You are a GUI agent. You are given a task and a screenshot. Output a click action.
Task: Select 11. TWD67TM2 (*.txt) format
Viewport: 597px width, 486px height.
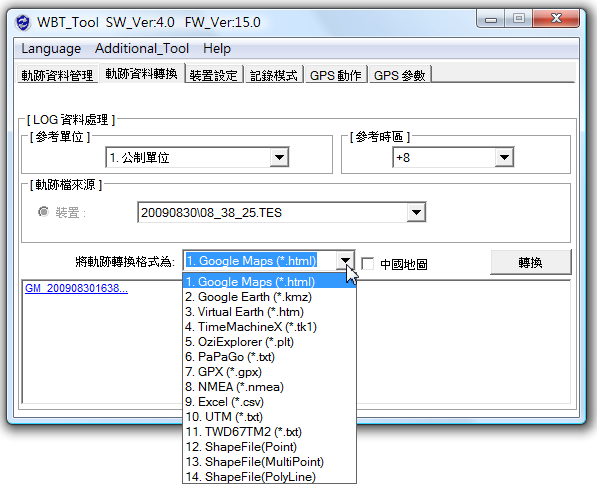click(x=270, y=432)
